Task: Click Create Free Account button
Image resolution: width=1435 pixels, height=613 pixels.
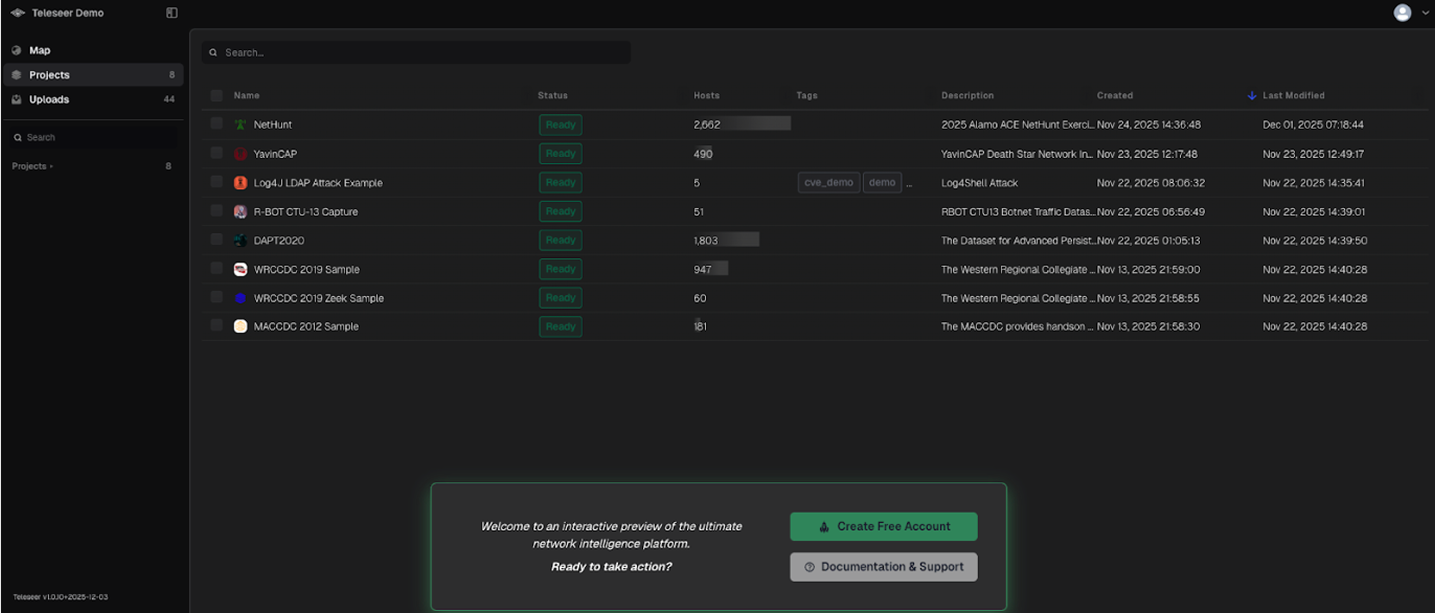Action: 884,527
